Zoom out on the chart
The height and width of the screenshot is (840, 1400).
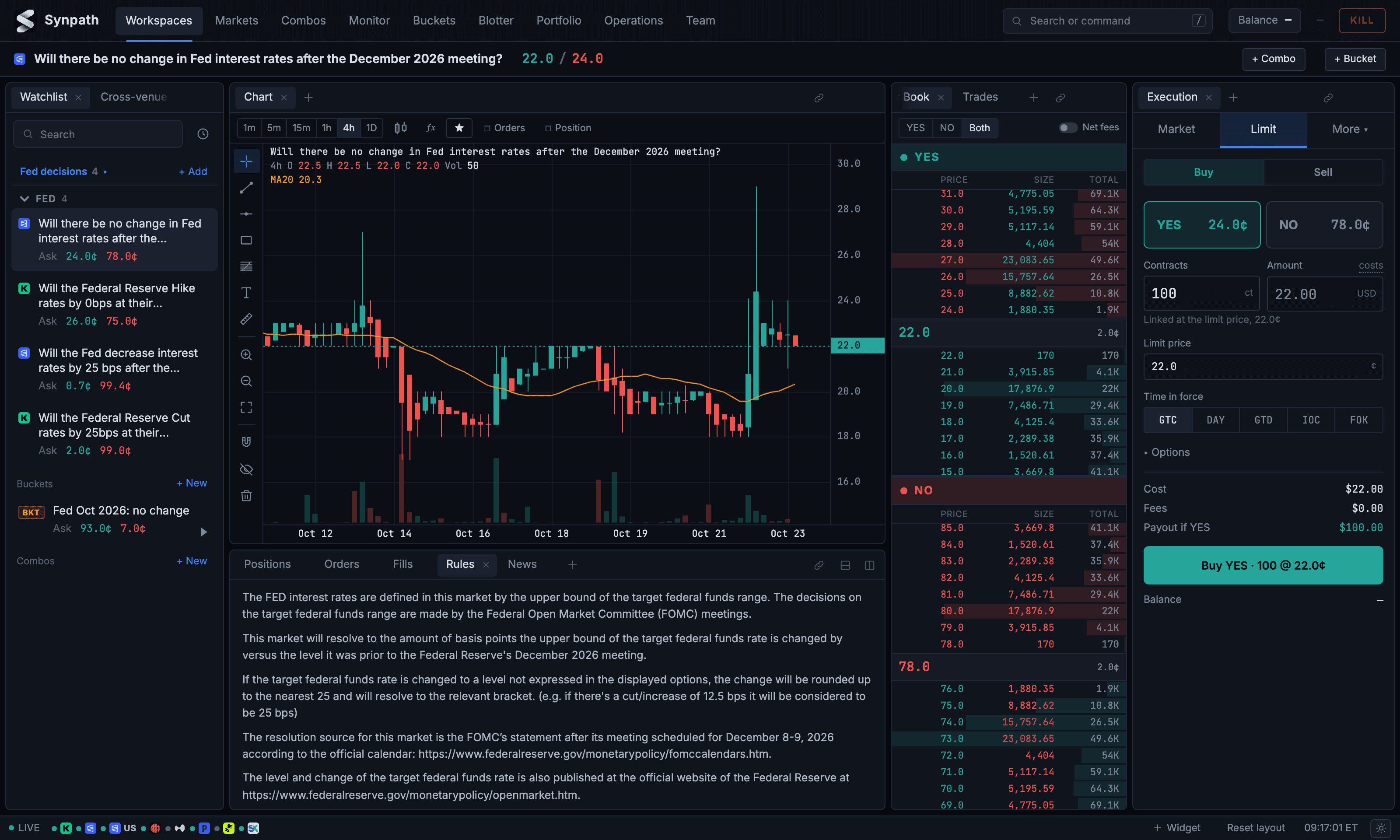point(246,381)
